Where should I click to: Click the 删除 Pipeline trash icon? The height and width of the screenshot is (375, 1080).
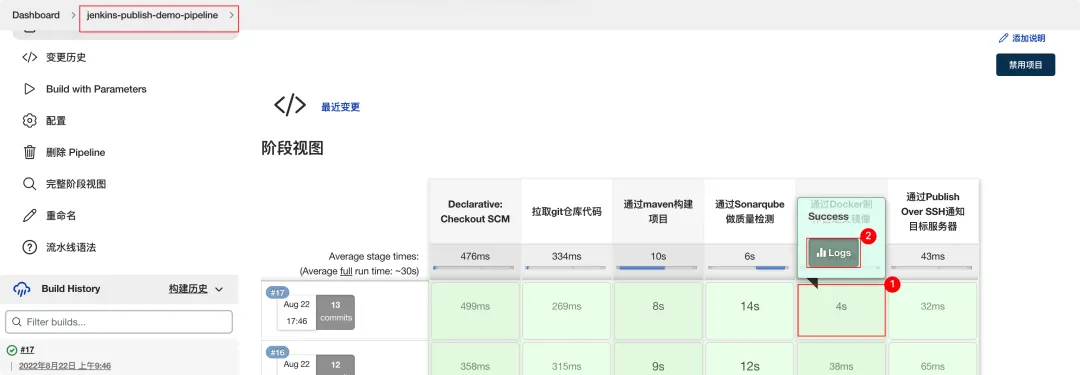[x=29, y=152]
